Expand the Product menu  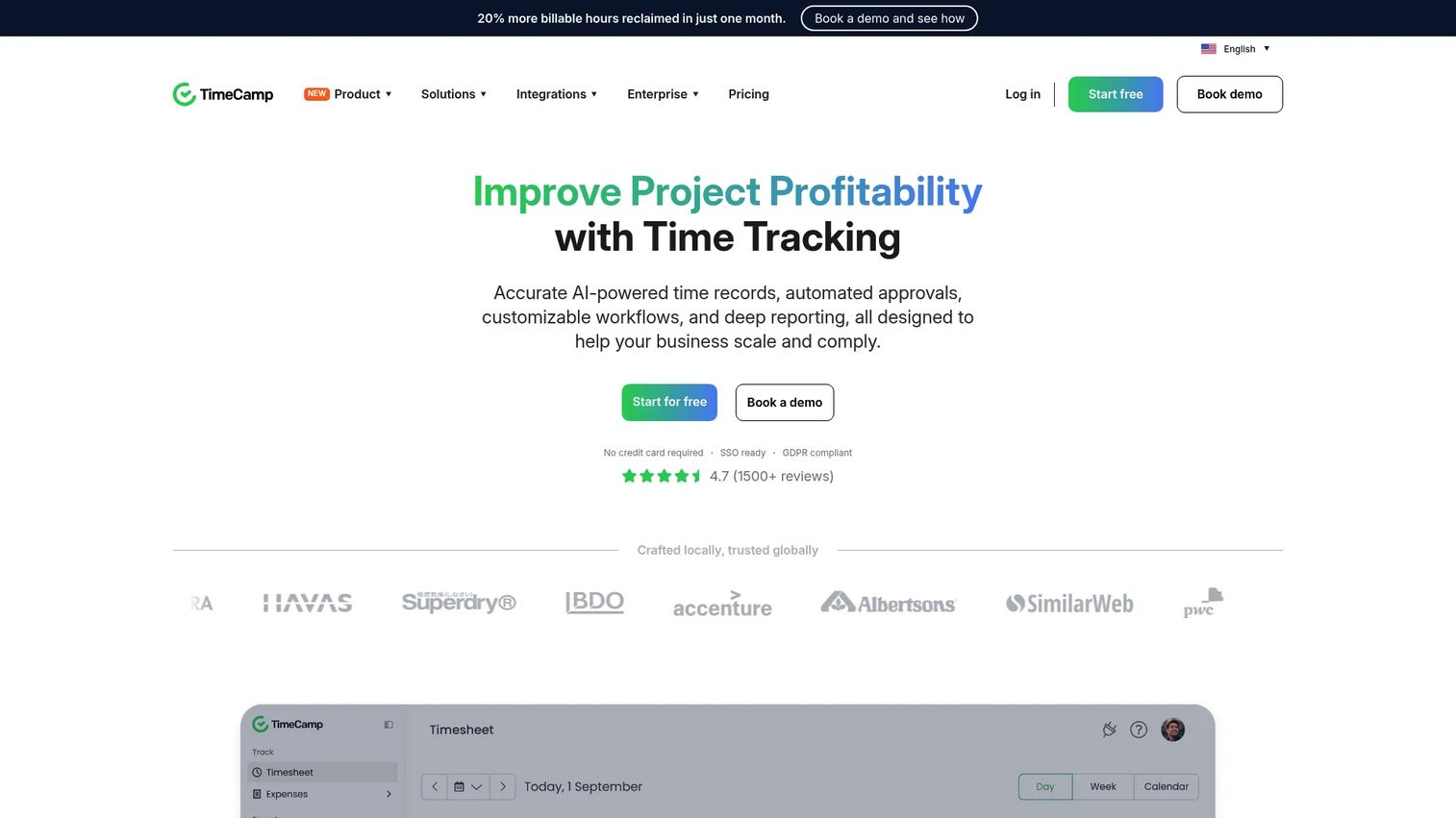pos(348,94)
